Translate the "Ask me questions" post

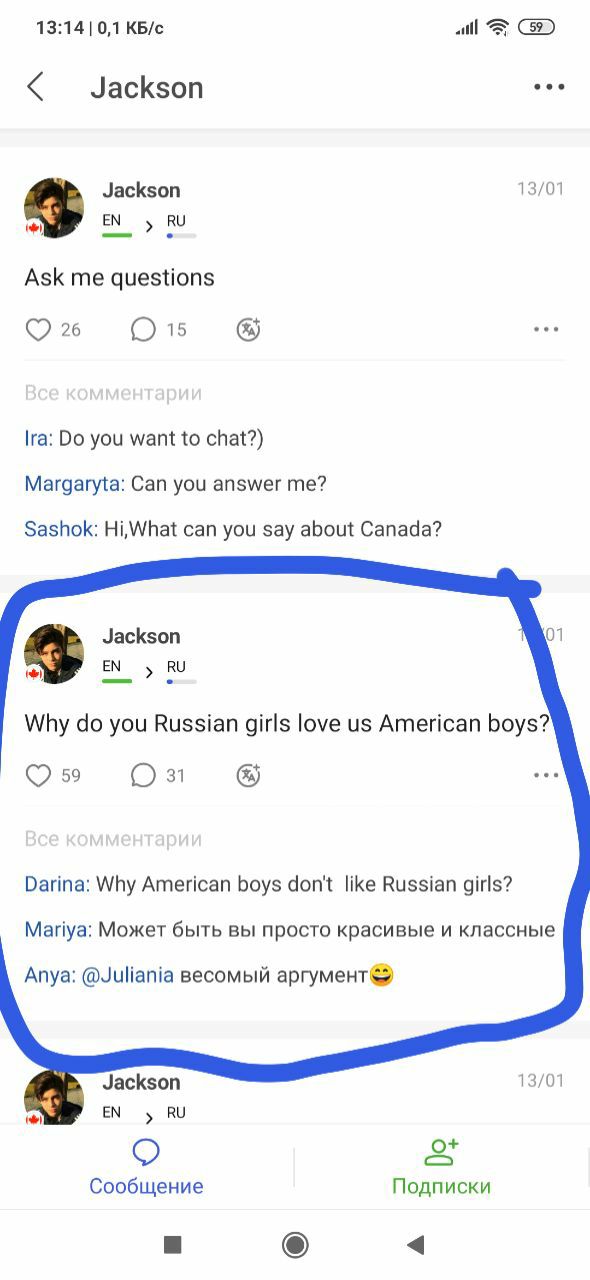pyautogui.click(x=248, y=330)
